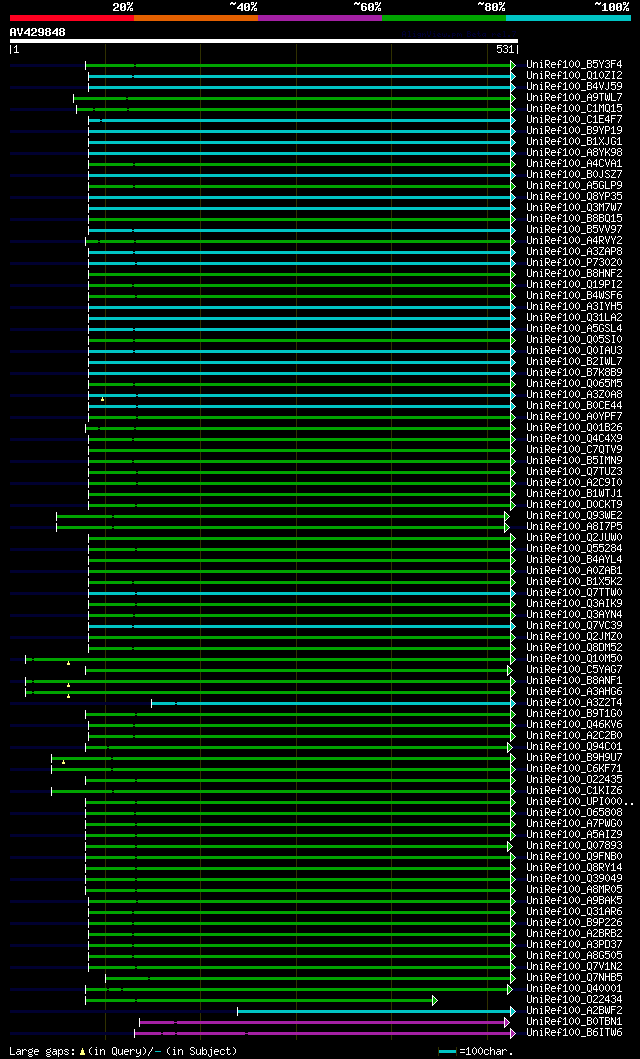Screen dimensions: 640x1059
Task: Click the UniRef100_B6ITW6 label
Action: [575, 1033]
